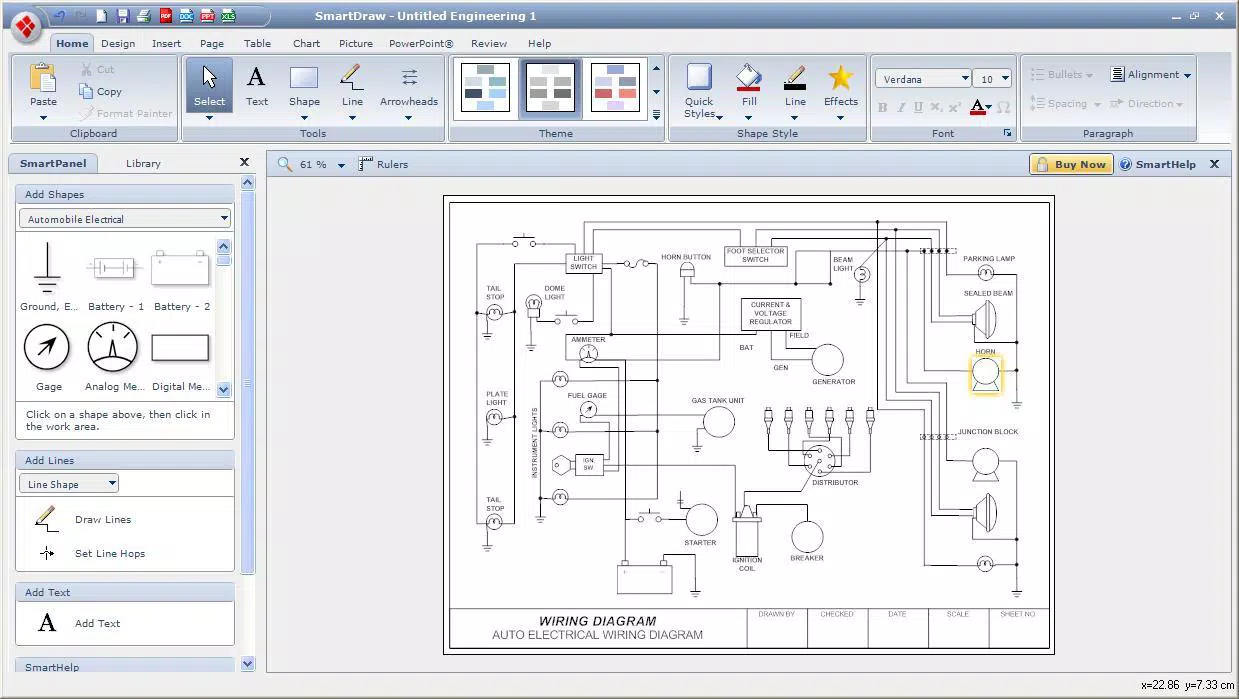This screenshot has width=1239, height=699.
Task: Open Quick Styles
Action: pos(699,90)
